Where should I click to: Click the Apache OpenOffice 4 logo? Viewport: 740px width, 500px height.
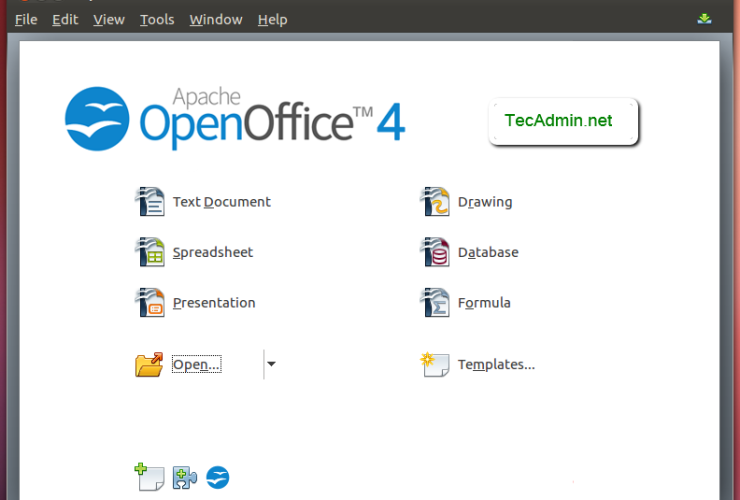pyautogui.click(x=235, y=118)
